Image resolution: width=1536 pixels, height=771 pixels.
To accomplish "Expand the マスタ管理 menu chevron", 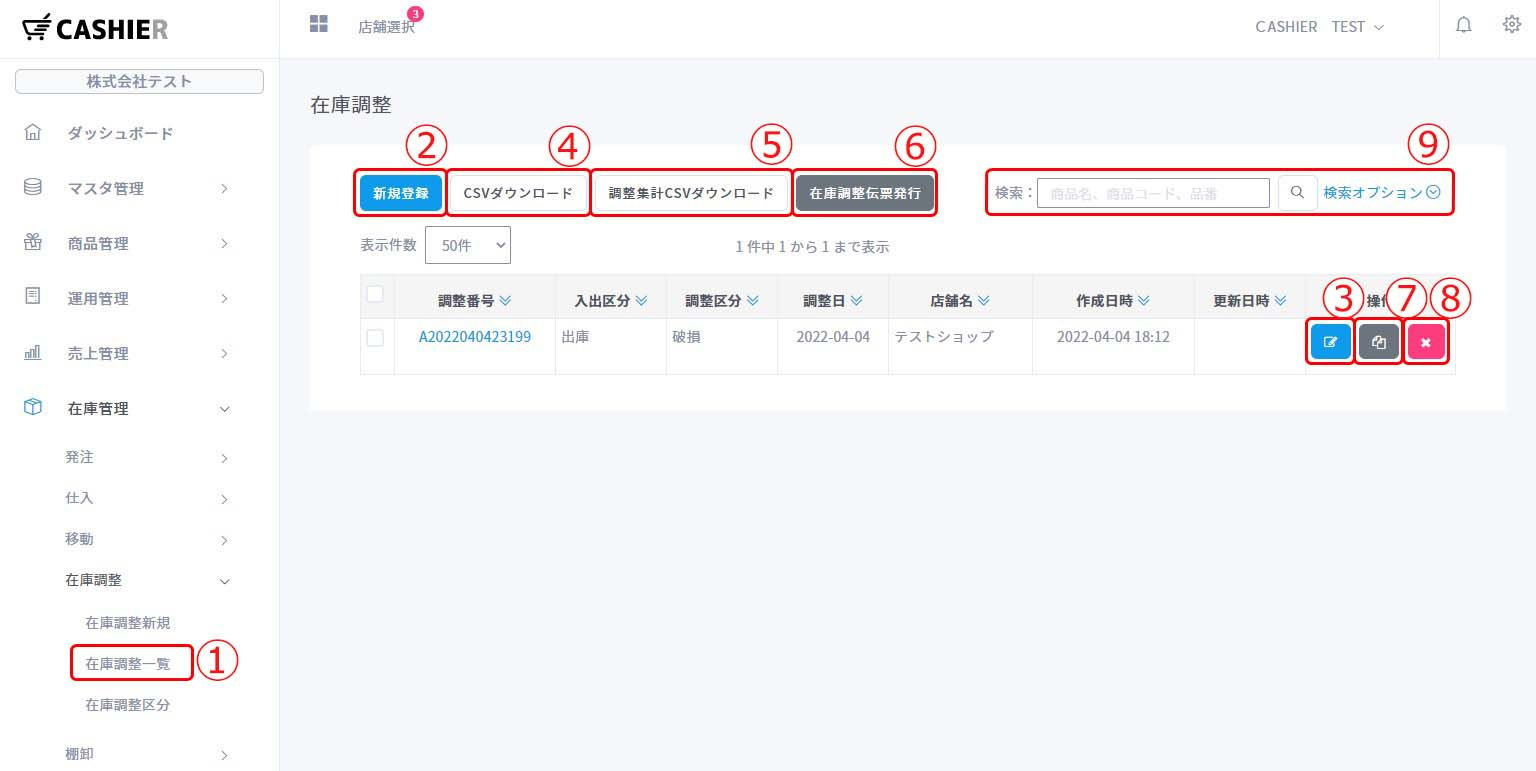I will click(224, 188).
